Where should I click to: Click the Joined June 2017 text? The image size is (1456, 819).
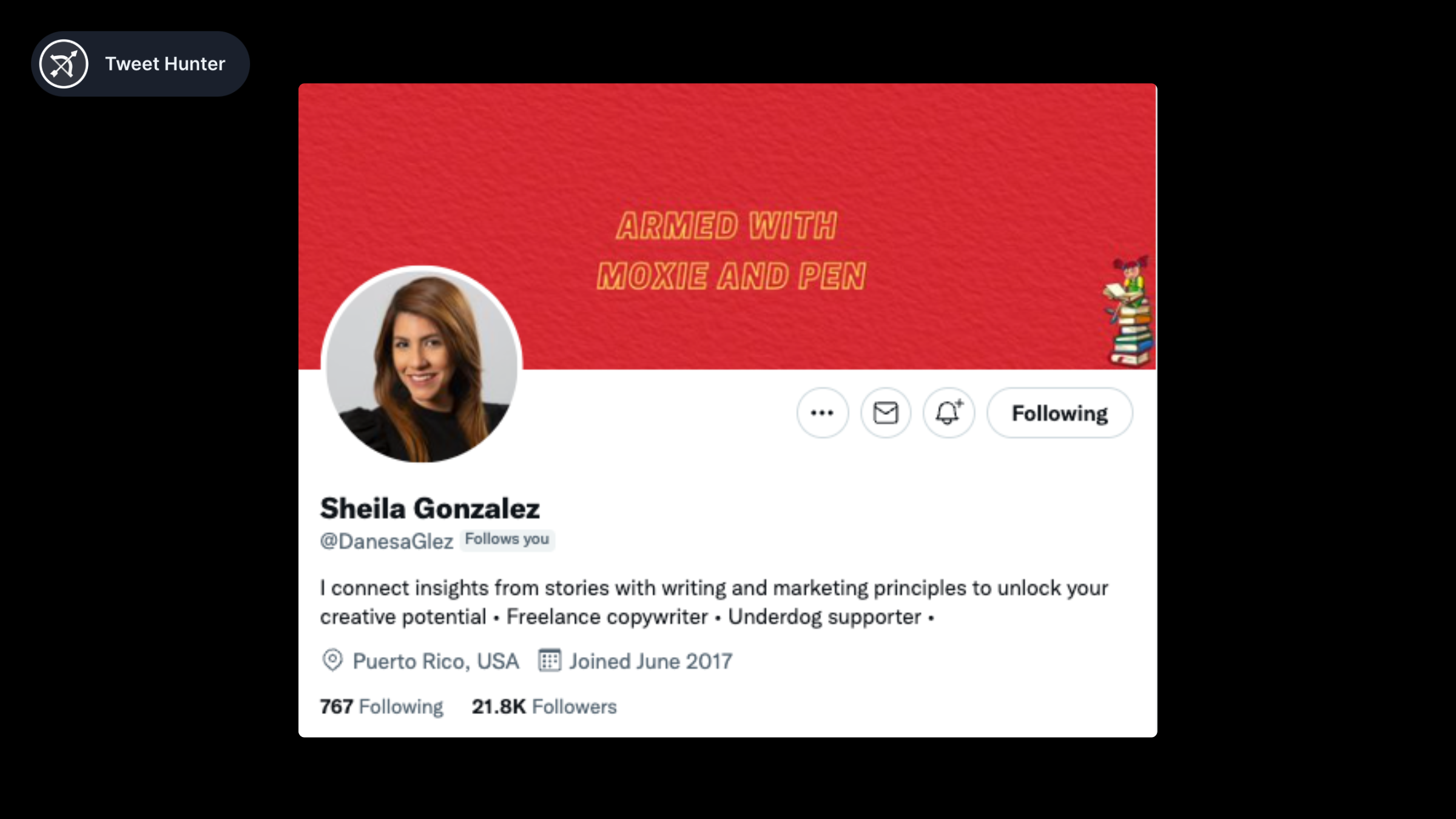point(650,661)
